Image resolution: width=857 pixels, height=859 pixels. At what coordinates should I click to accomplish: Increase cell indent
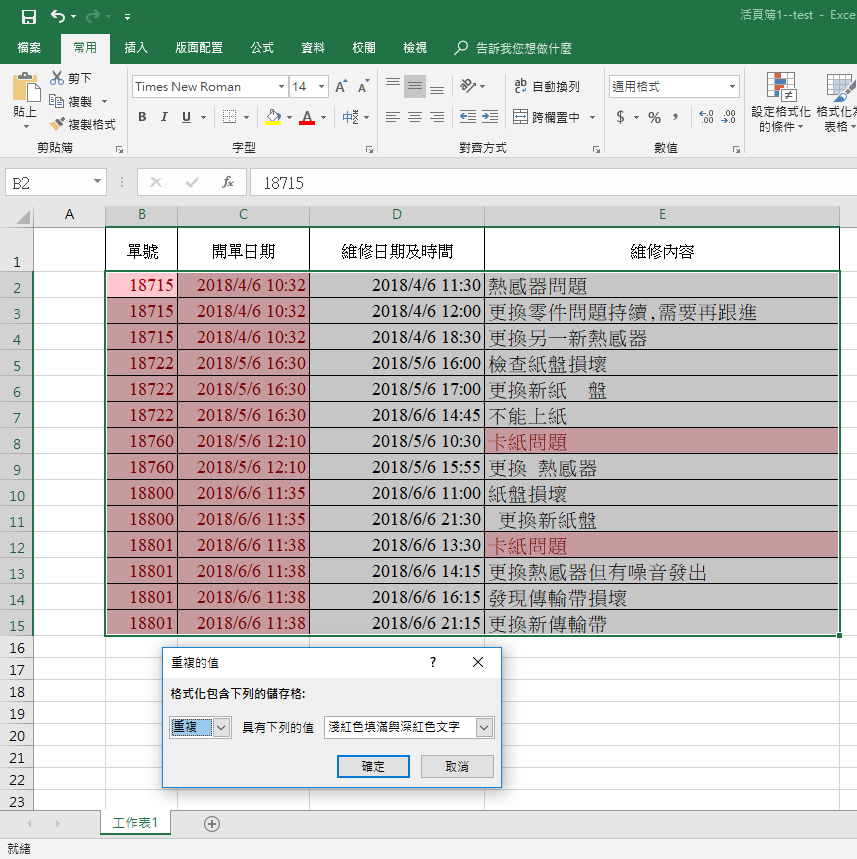pos(490,117)
